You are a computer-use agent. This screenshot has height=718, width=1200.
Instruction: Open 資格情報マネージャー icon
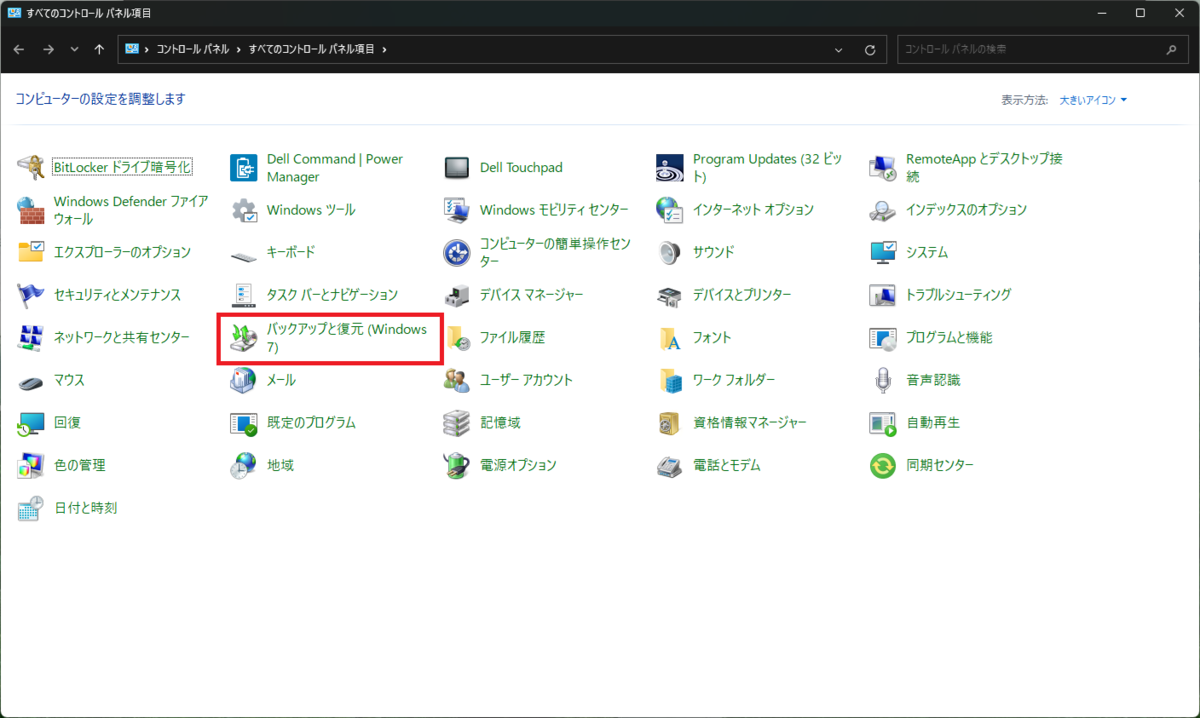click(670, 423)
